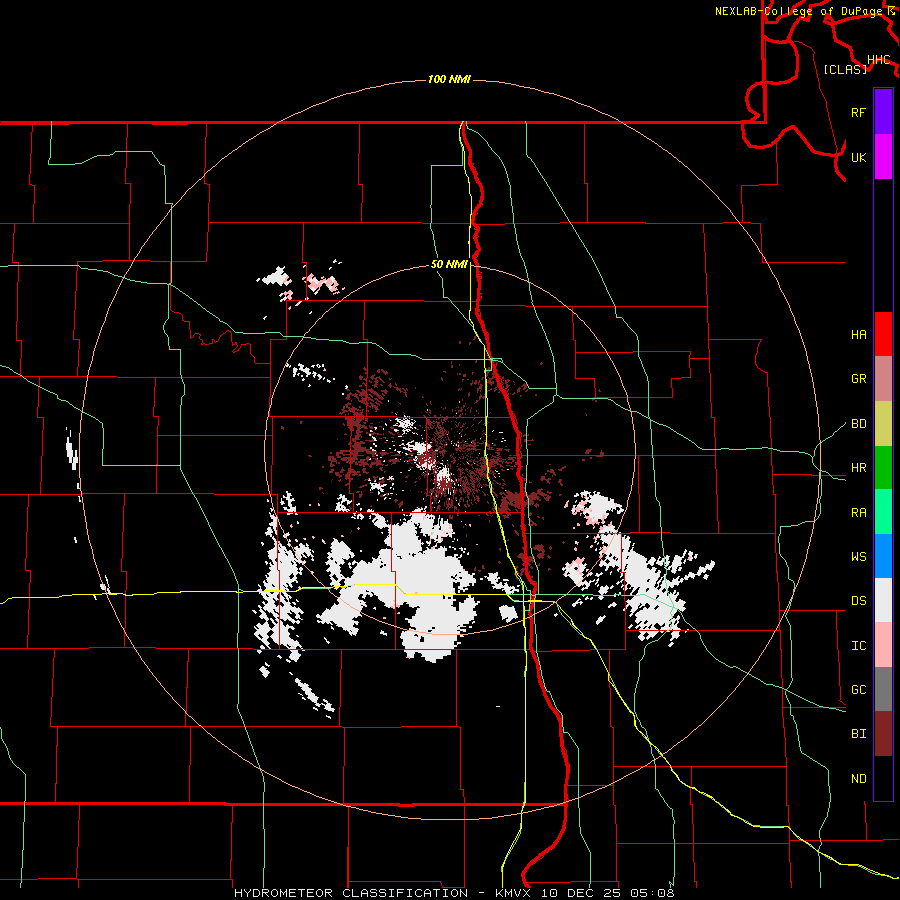This screenshot has width=900, height=900.
Task: Pick the HR green legend swatch
Action: (883, 468)
